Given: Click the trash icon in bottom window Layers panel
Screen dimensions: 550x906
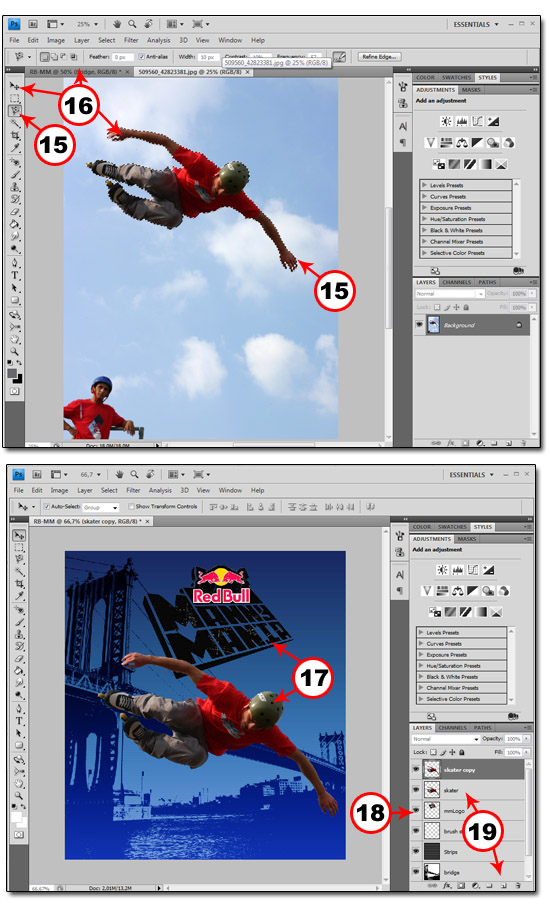Looking at the screenshot, I should [x=518, y=885].
